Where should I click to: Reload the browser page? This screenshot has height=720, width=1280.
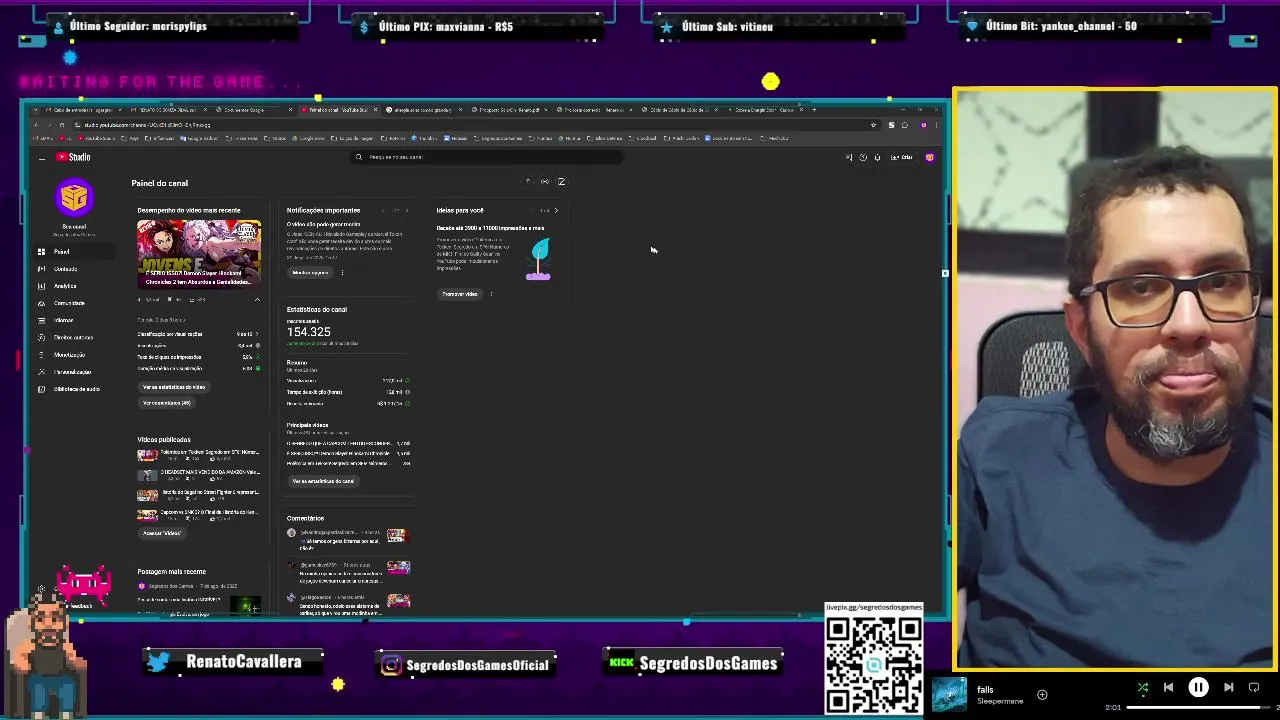tap(63, 125)
